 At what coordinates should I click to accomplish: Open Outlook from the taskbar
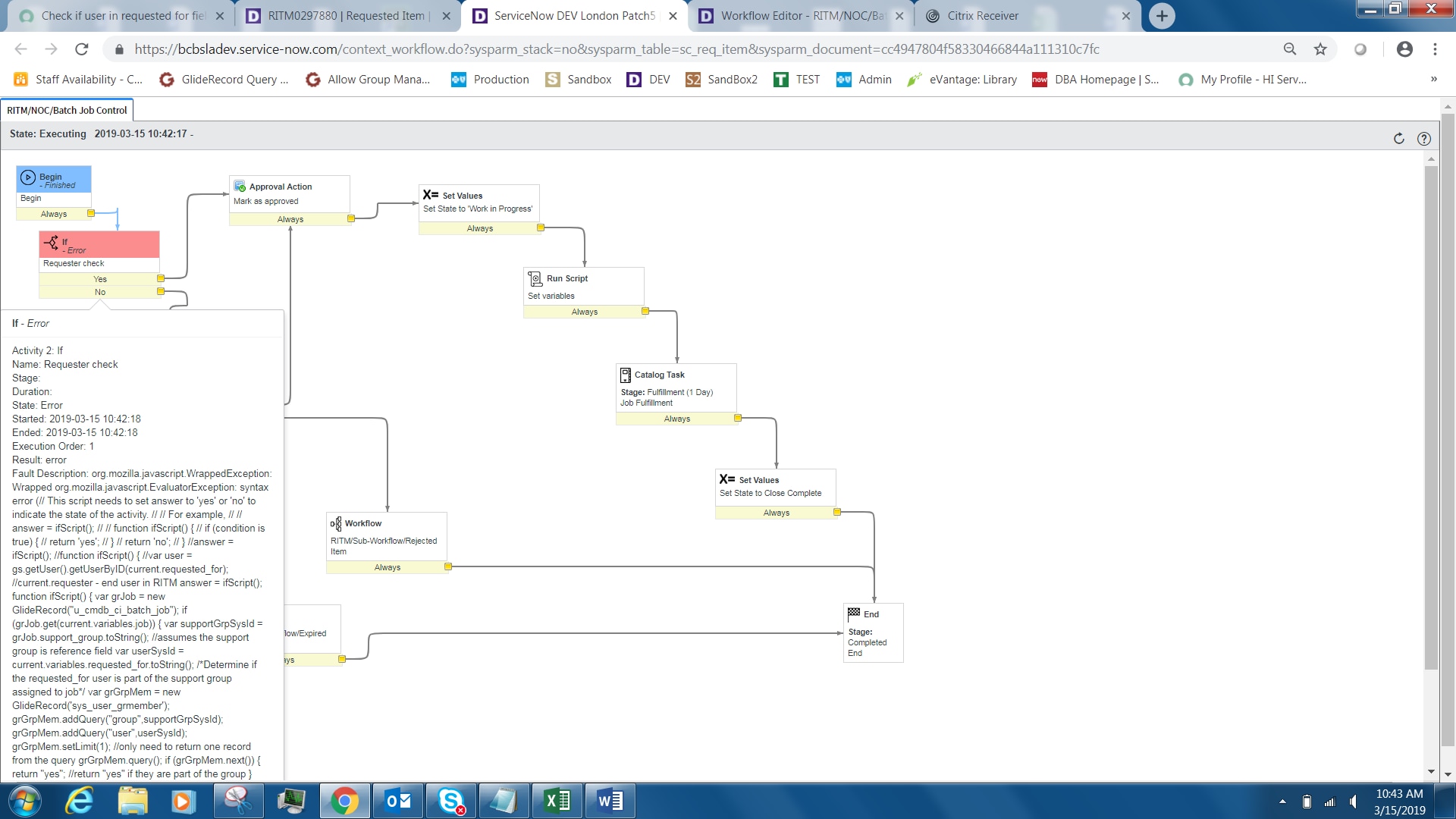pos(398,801)
